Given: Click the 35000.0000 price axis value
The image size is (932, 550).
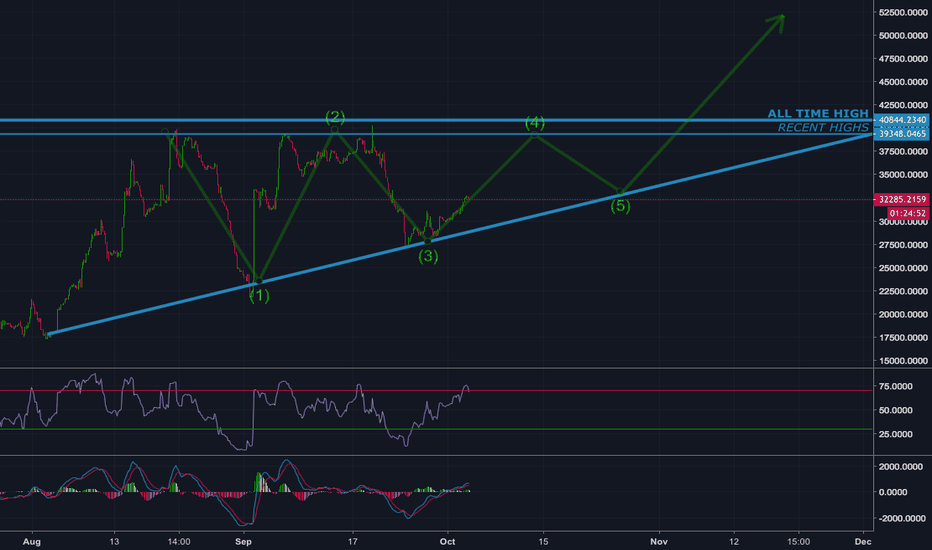Looking at the screenshot, I should tap(903, 175).
